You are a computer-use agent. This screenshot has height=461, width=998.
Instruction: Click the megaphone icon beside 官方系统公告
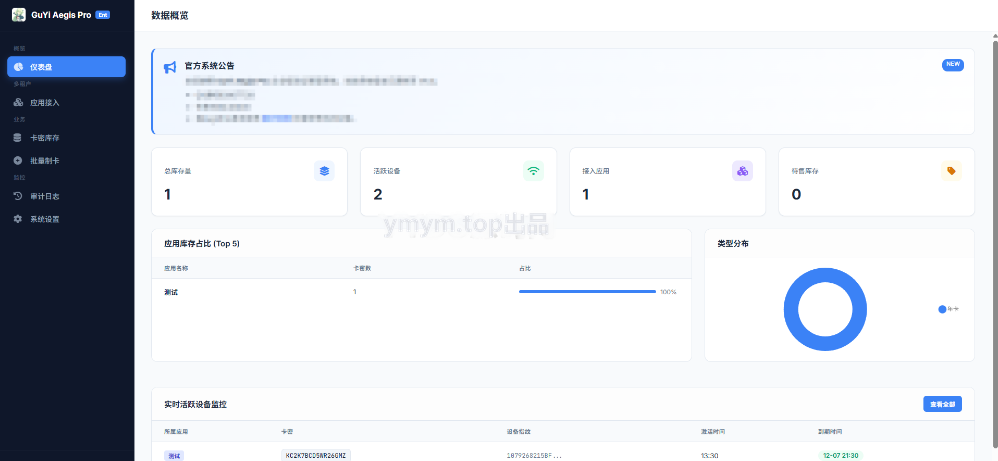coord(170,67)
